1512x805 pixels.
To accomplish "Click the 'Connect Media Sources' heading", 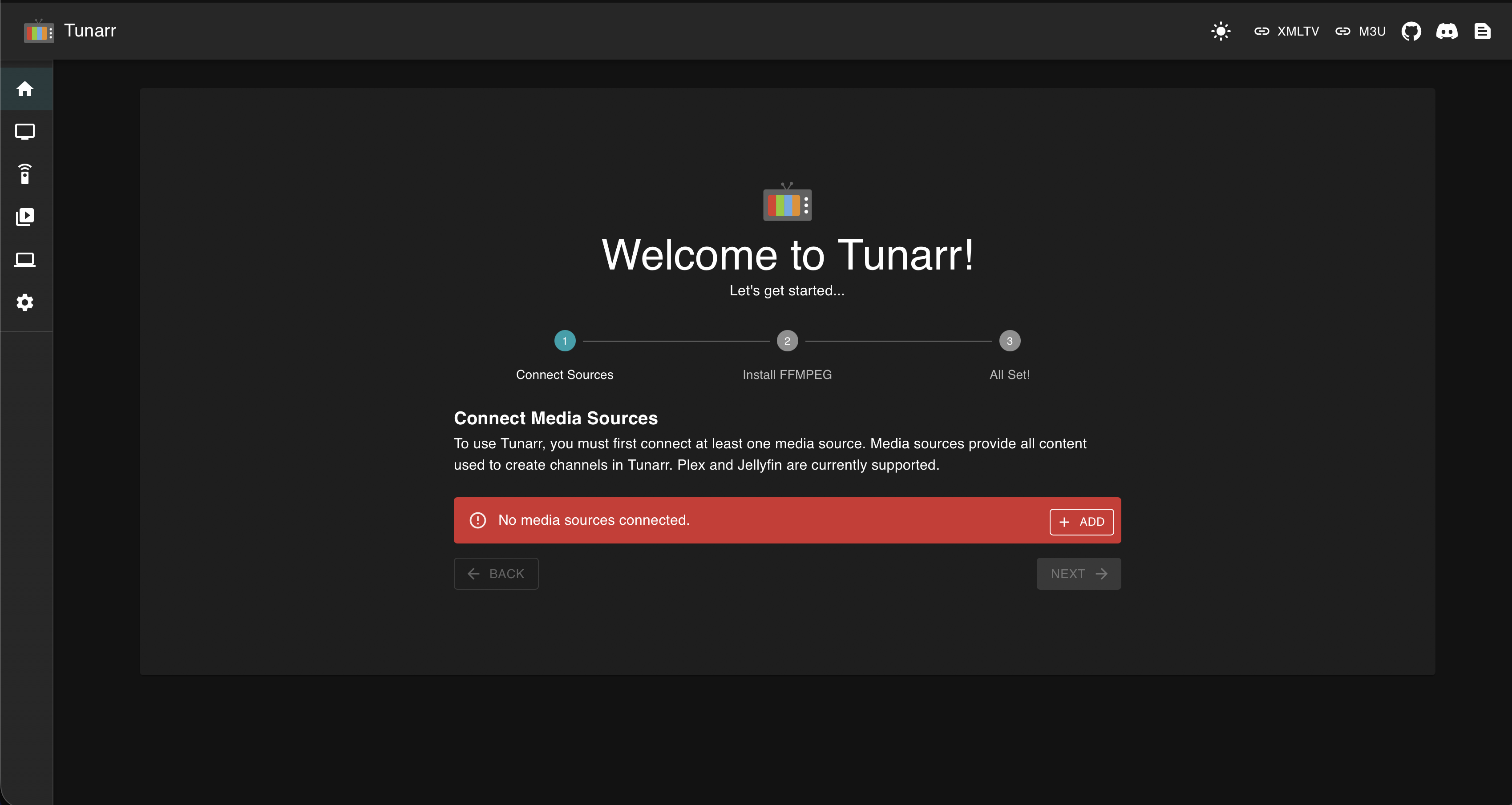I will tap(556, 419).
